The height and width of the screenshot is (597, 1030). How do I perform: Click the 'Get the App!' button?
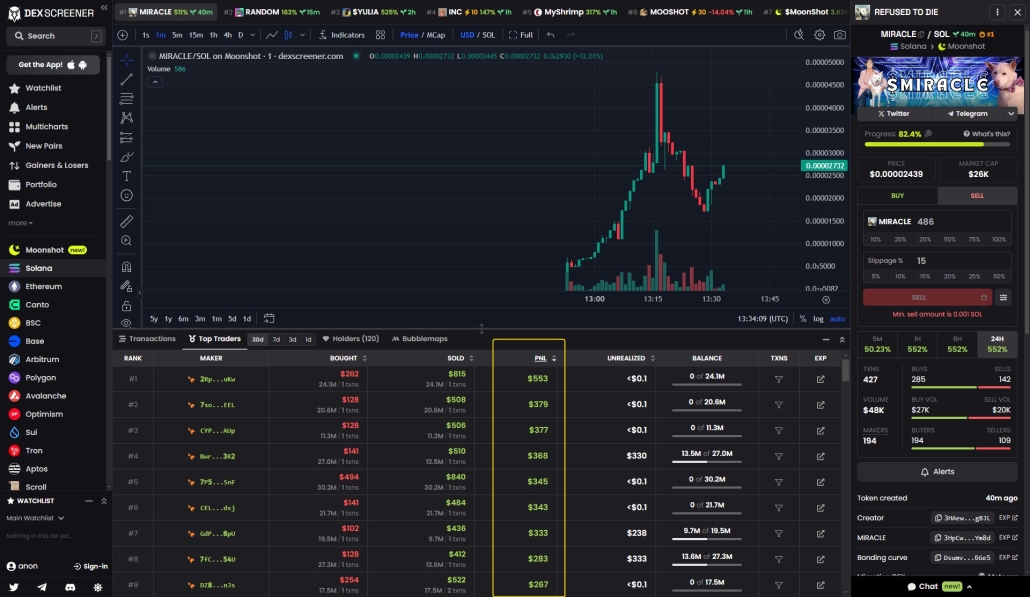54,65
